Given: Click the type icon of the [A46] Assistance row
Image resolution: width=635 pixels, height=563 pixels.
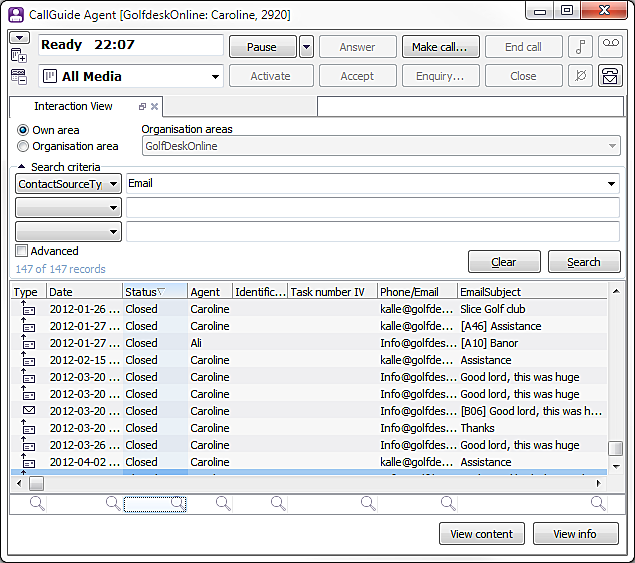Looking at the screenshot, I should tap(28, 325).
